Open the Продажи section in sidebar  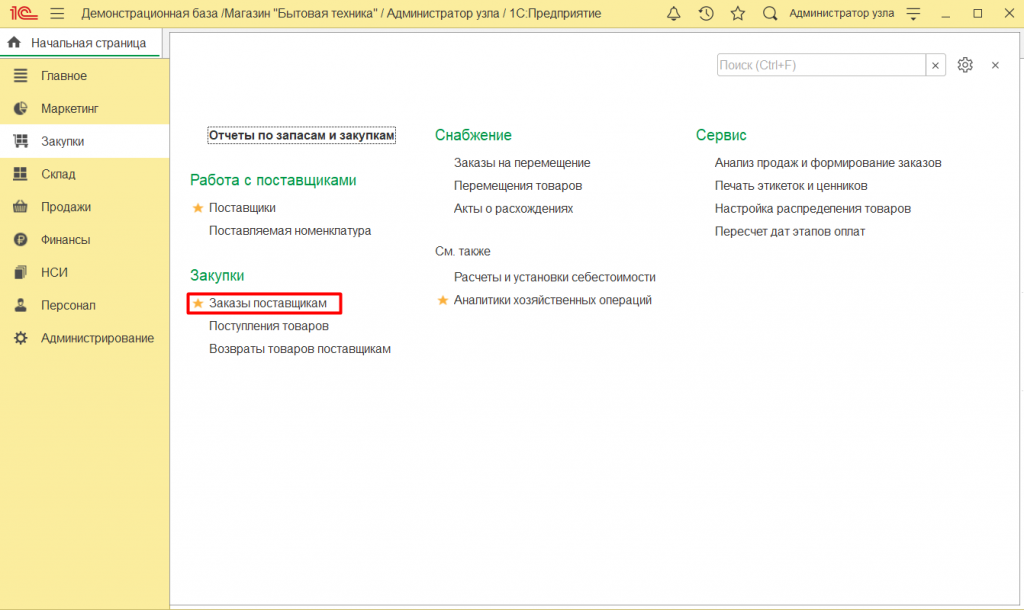66,207
